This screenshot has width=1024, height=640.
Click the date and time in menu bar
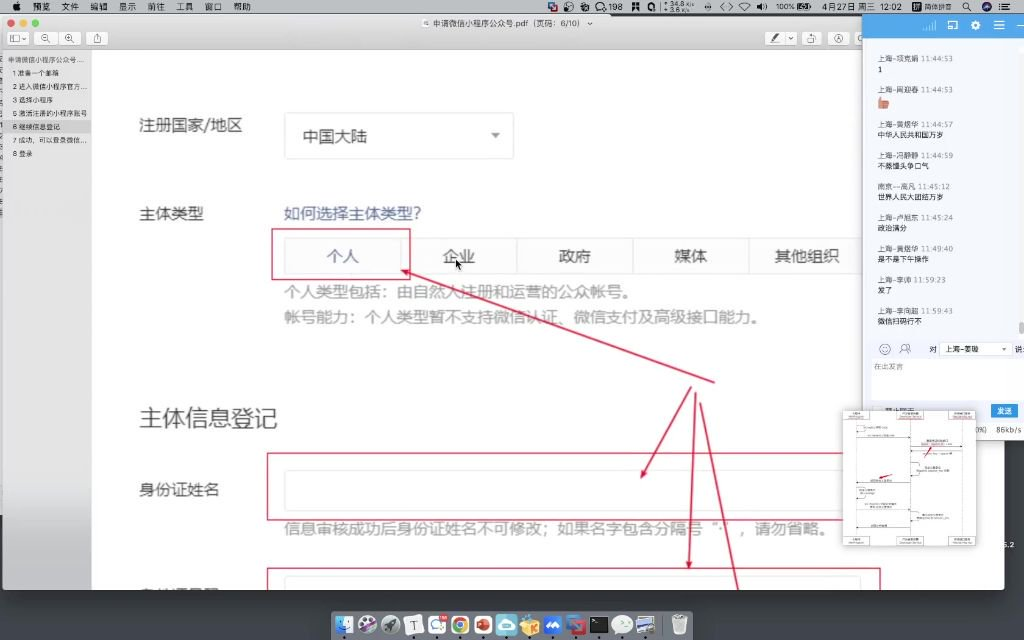[861, 7]
